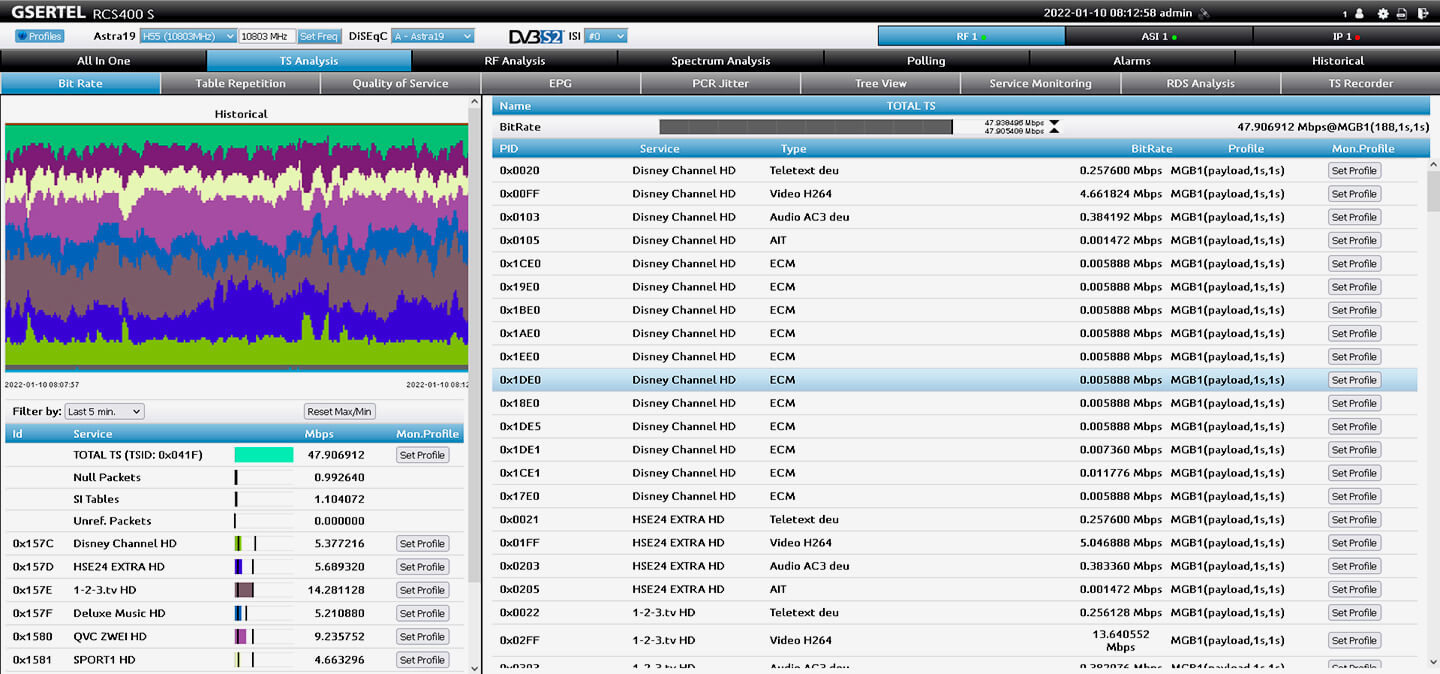Click the PID column header
The width and height of the screenshot is (1440, 674).
pos(509,149)
